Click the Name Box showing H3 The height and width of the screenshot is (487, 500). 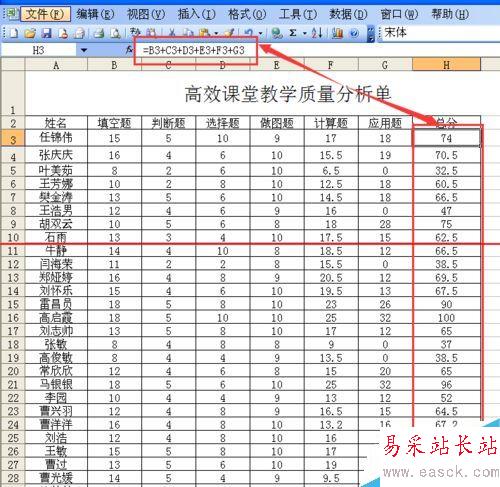[x=39, y=50]
